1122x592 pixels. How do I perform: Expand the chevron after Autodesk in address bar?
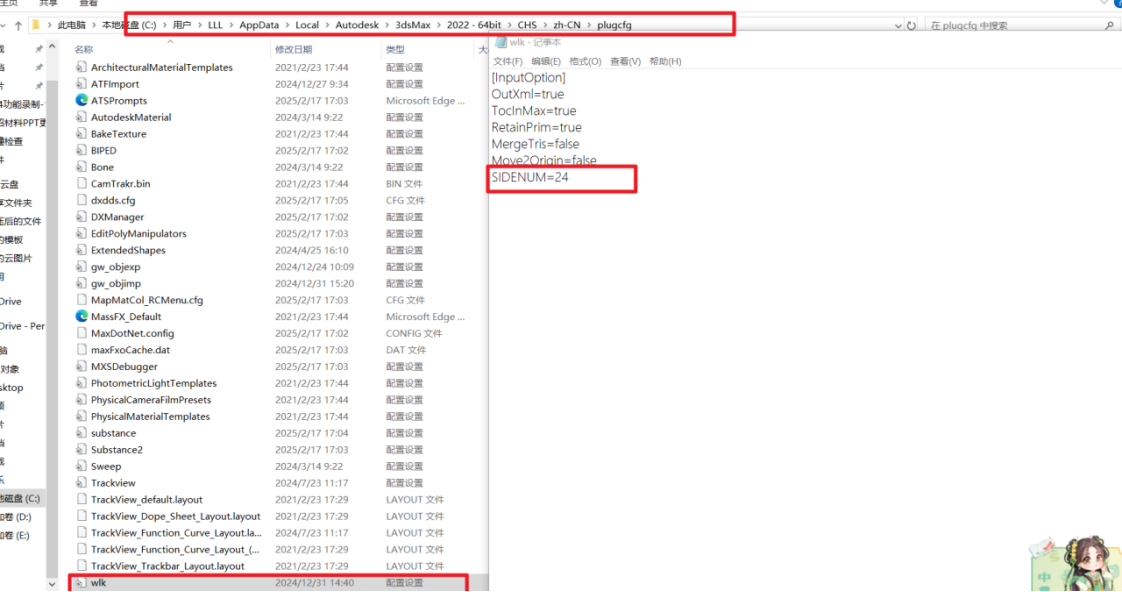[x=386, y=25]
